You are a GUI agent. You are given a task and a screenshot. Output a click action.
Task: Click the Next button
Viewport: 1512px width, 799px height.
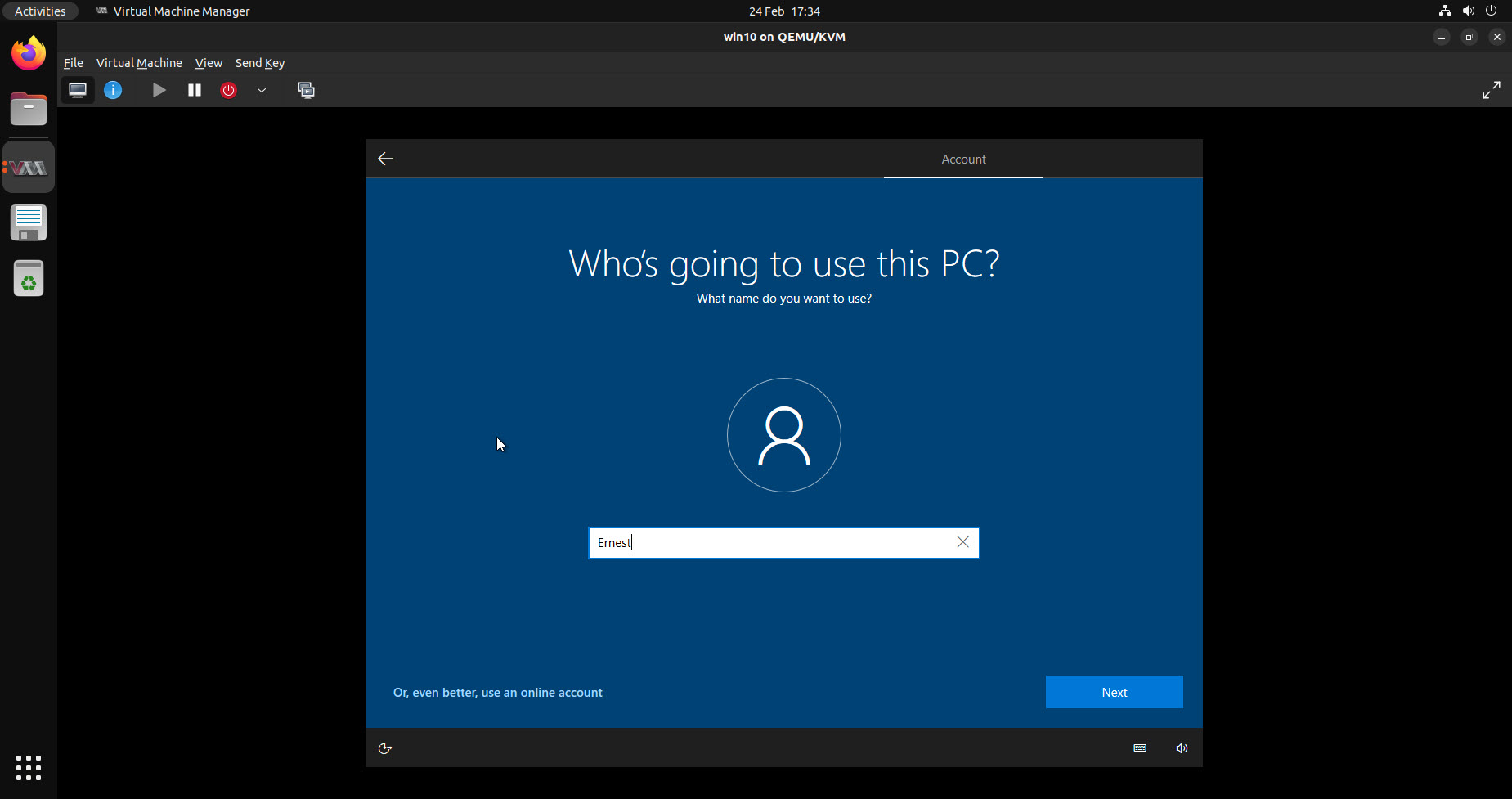pos(1114,692)
